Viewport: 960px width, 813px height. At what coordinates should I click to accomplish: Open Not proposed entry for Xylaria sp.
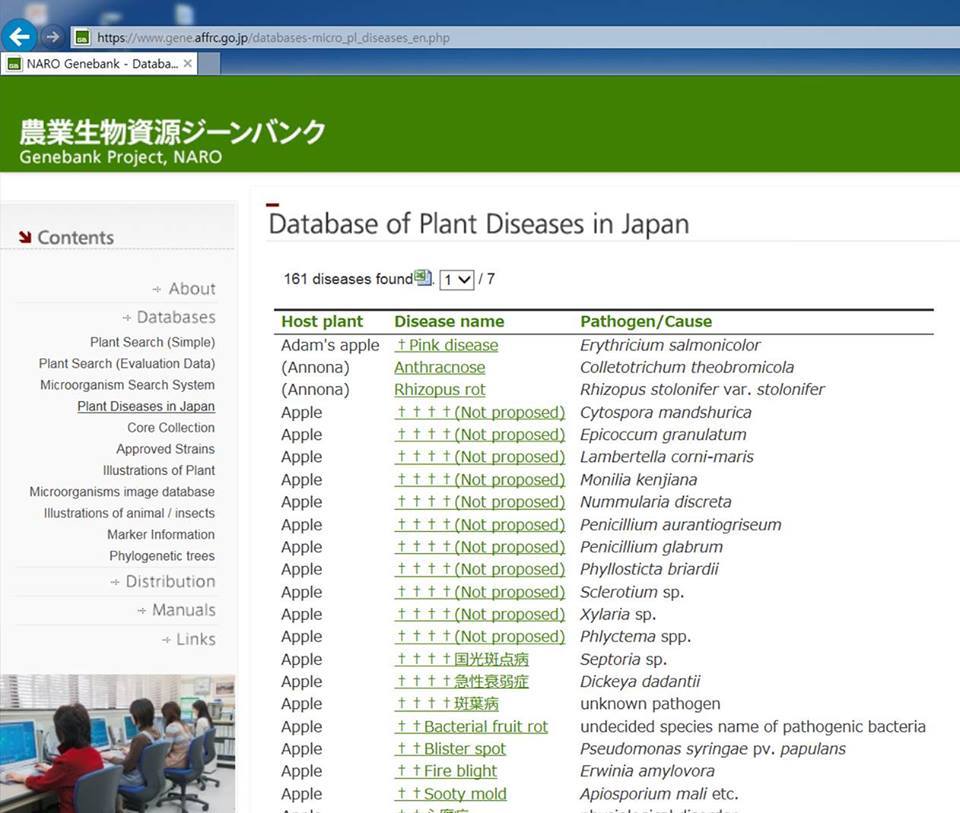coord(480,614)
